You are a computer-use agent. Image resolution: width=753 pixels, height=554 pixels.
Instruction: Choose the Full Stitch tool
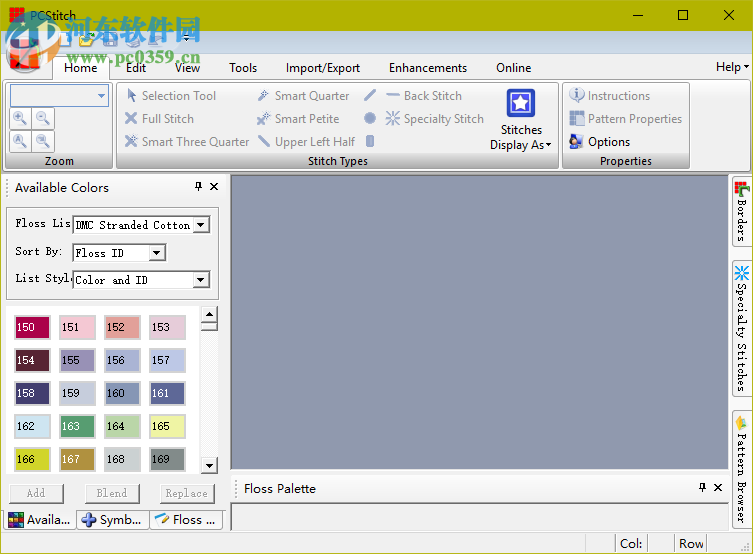pos(159,119)
